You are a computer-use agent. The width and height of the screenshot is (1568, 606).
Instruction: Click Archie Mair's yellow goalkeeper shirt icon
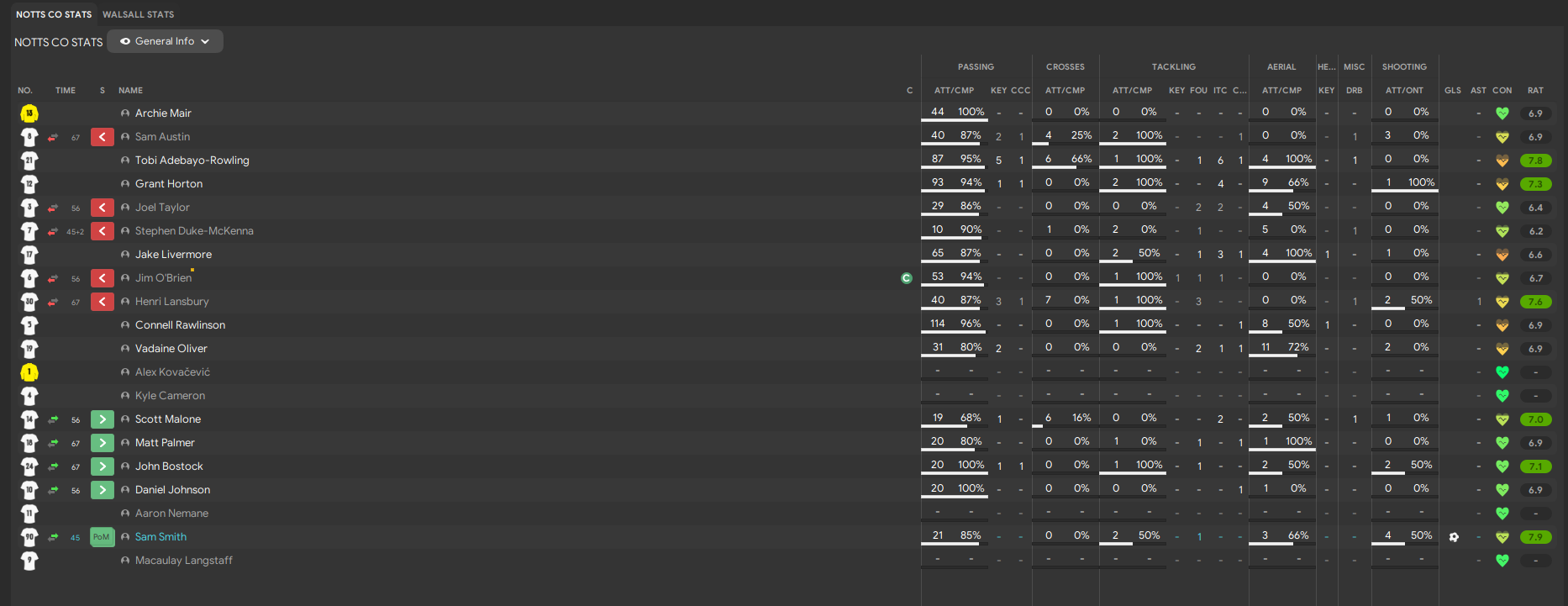pyautogui.click(x=29, y=113)
